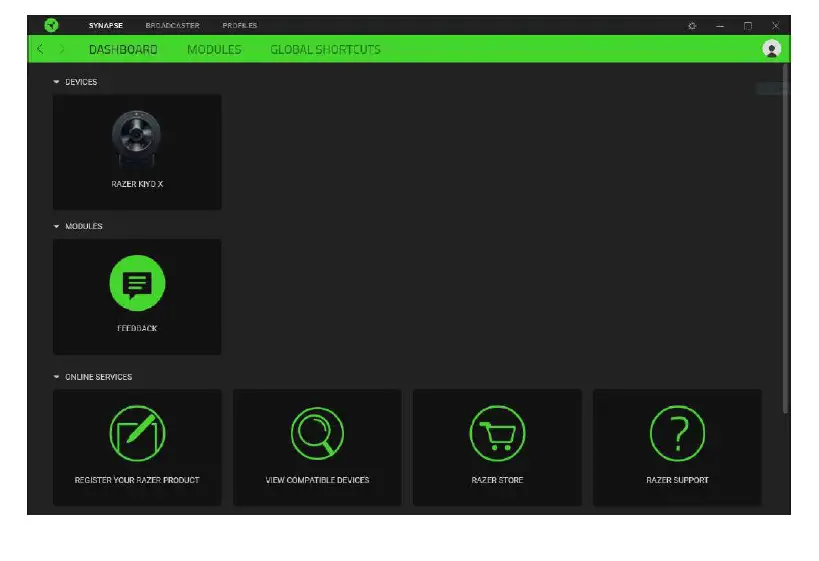
Task: Select the Modules tab in the green bar
Action: 214,50
